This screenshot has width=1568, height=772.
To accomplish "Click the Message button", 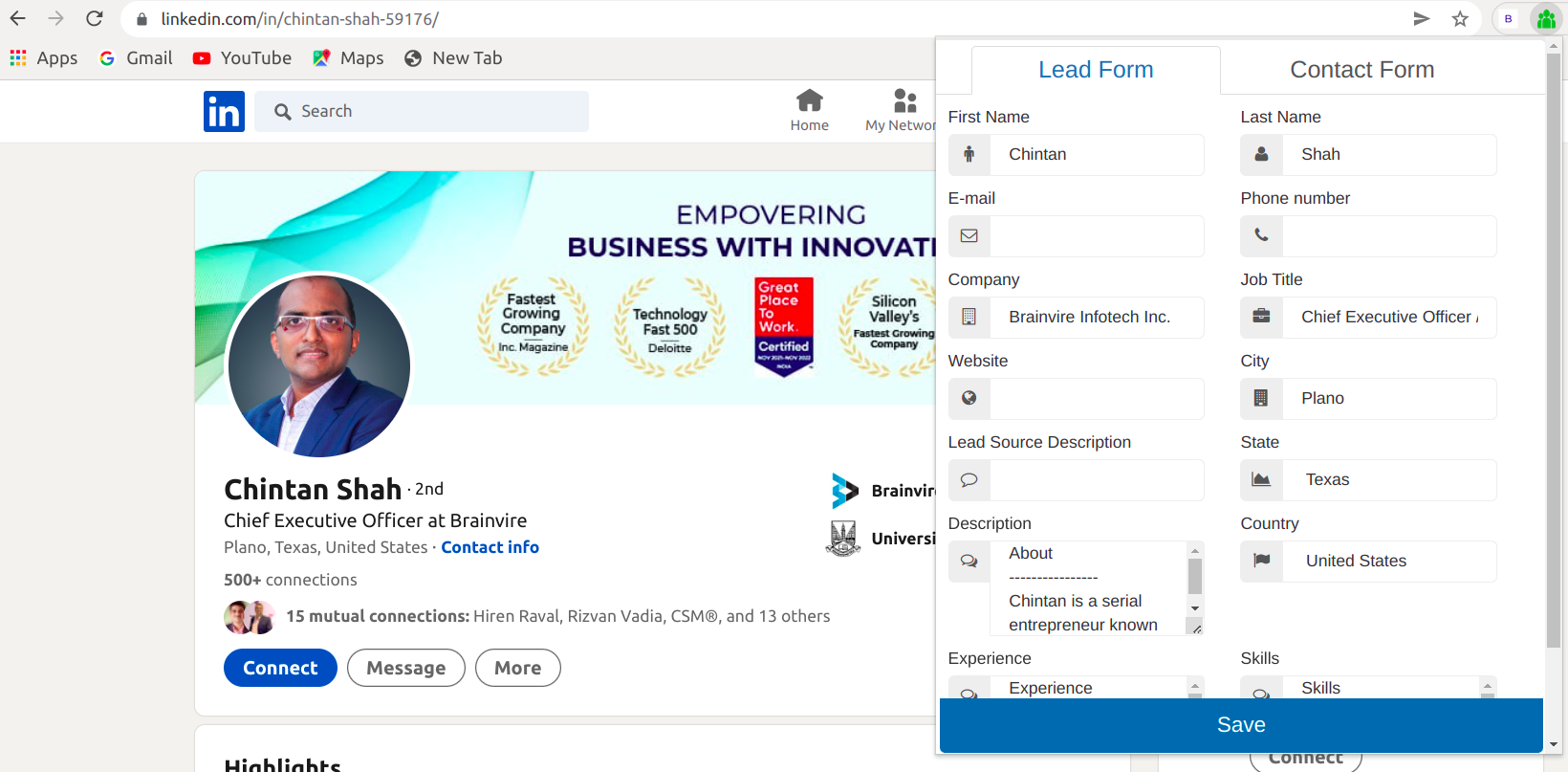I will 406,668.
